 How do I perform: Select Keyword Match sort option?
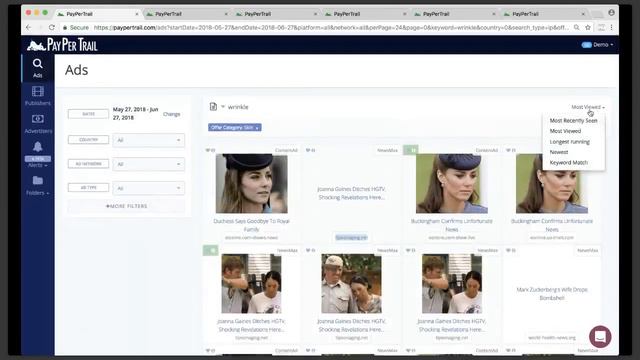click(x=569, y=162)
